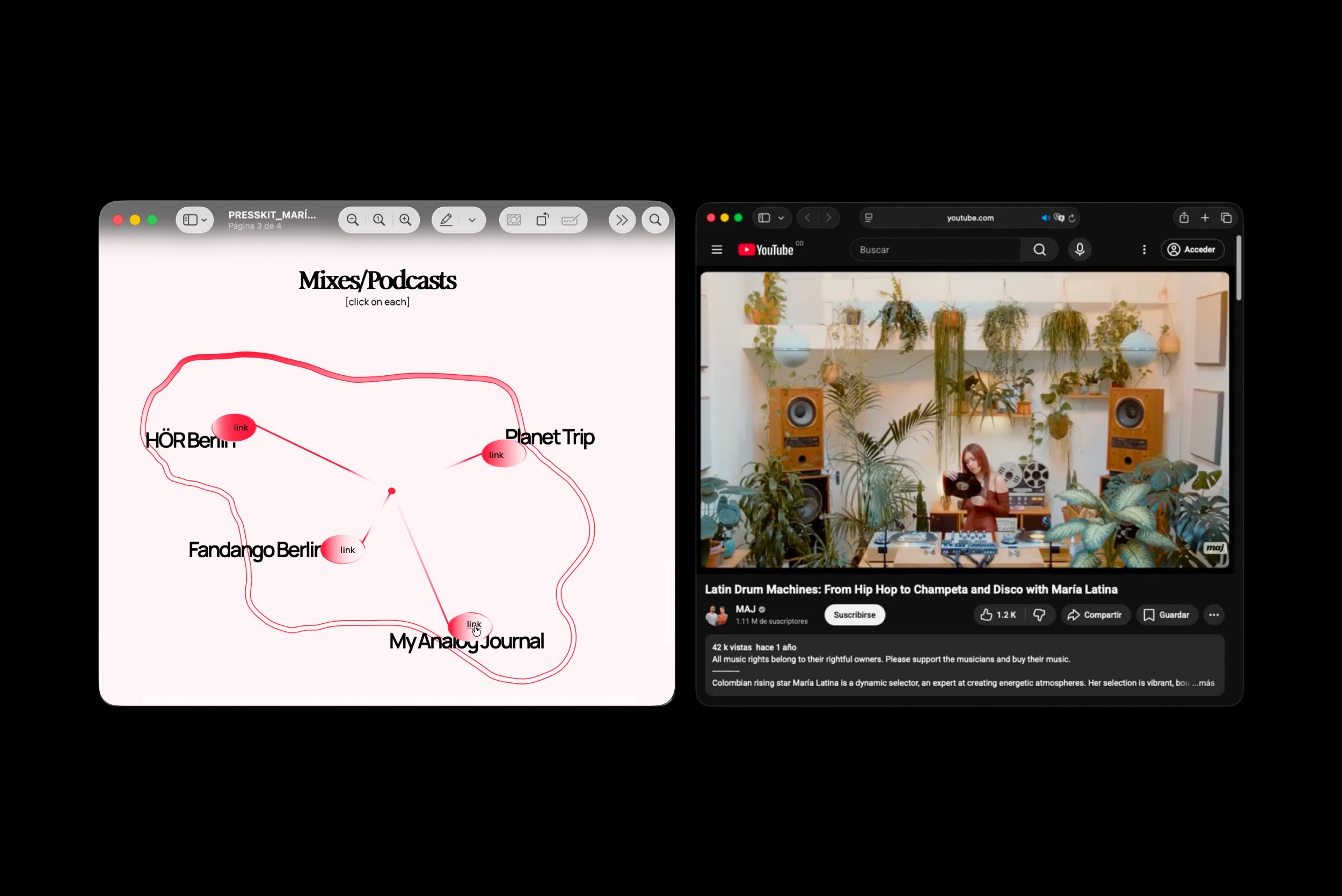This screenshot has height=896, width=1342.
Task: Zoom out in Preview toolbar
Action: (353, 220)
